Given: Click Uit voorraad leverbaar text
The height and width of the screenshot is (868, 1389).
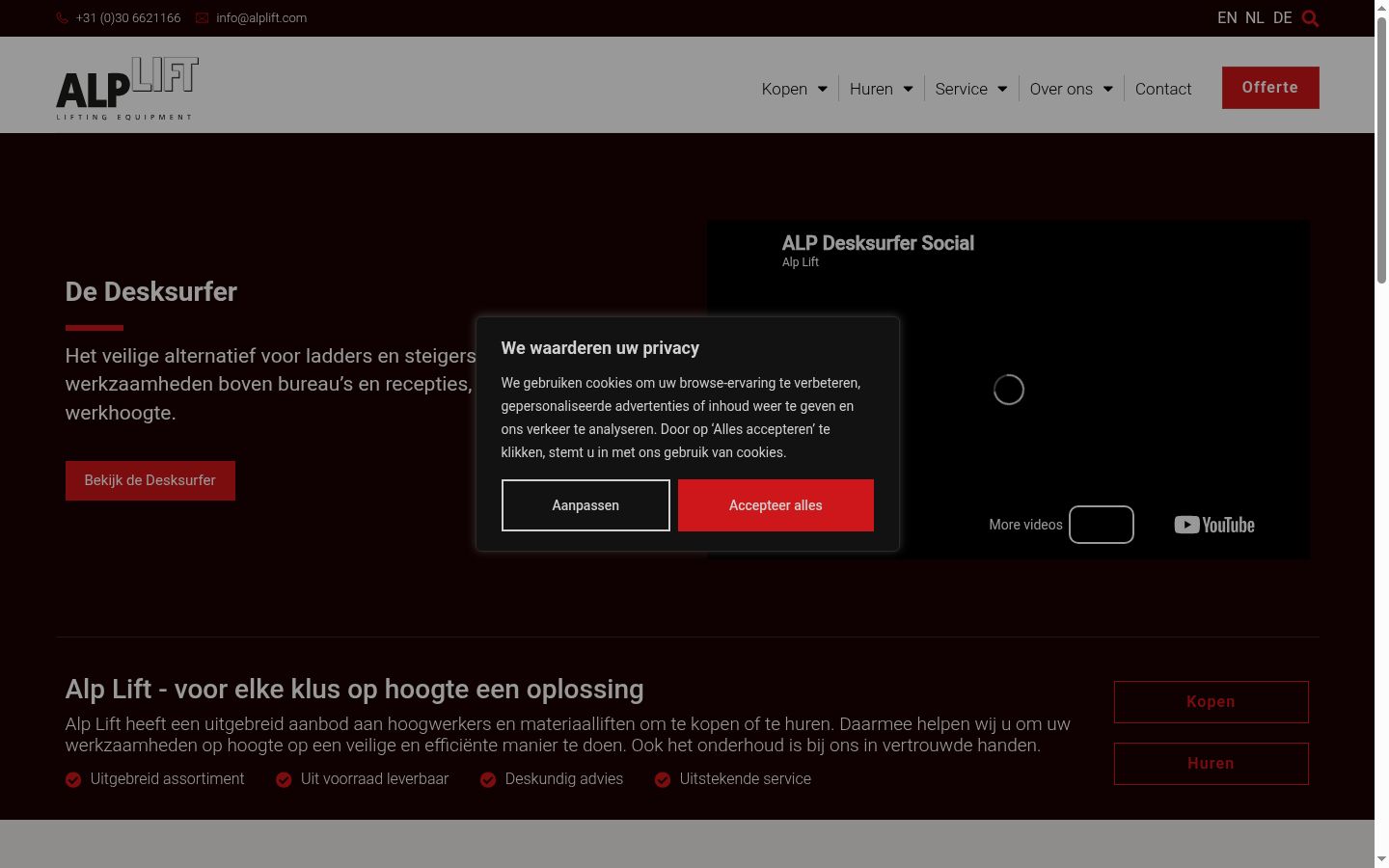Looking at the screenshot, I should pos(374,779).
